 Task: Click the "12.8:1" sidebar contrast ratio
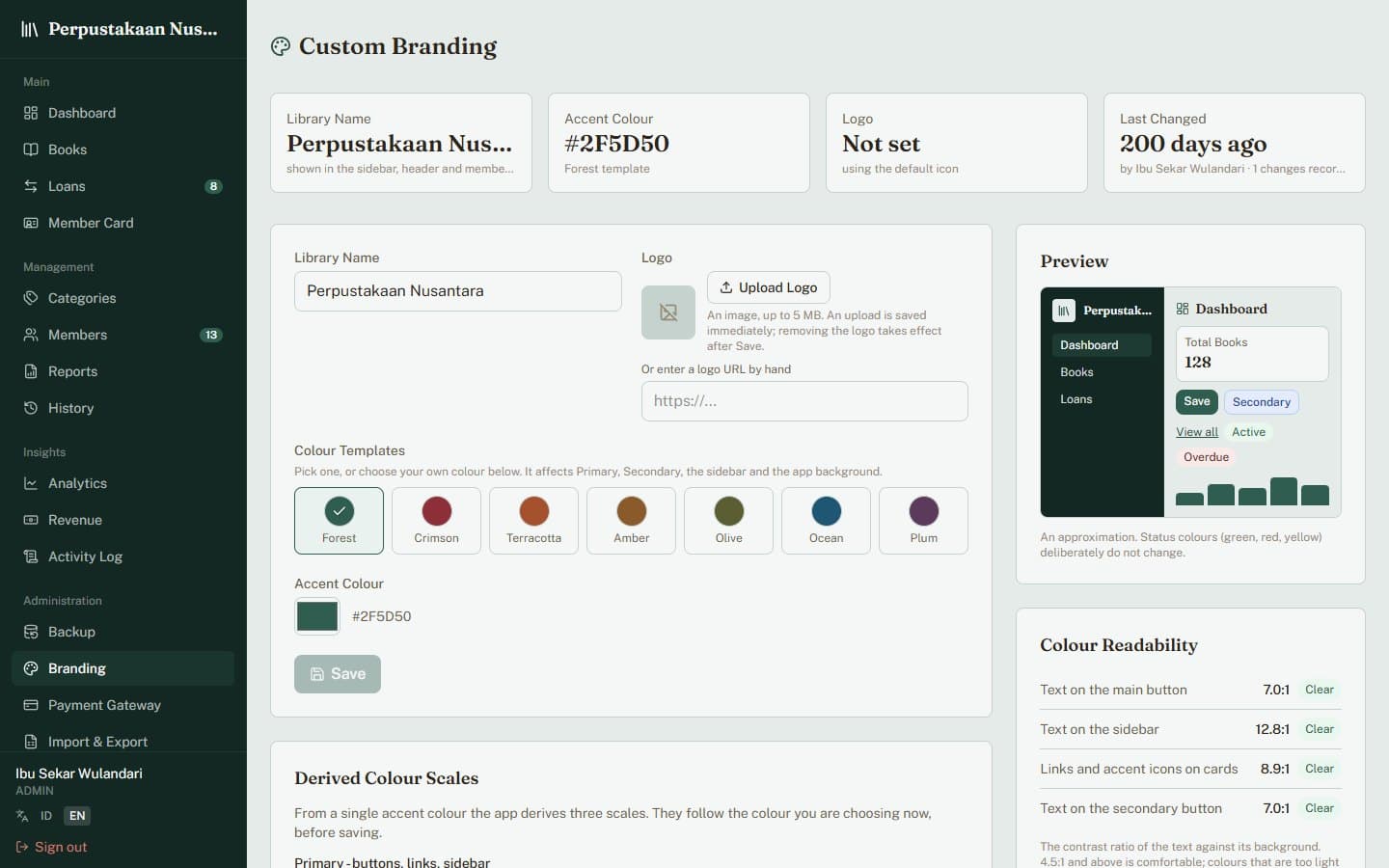coord(1272,729)
